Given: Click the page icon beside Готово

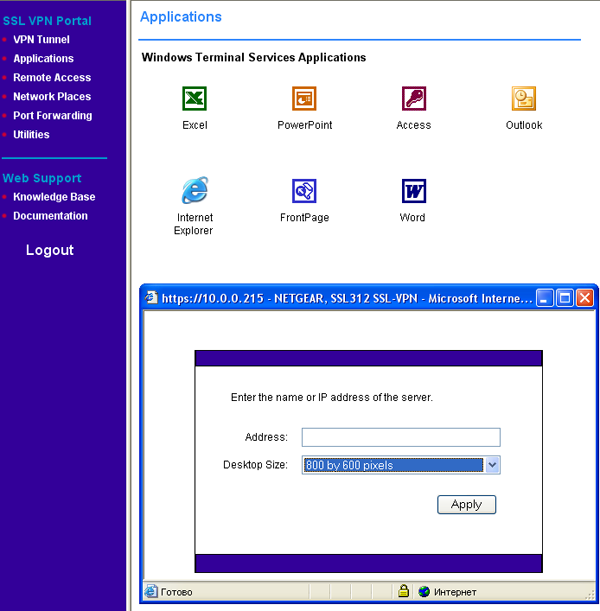Looking at the screenshot, I should coord(151,591).
